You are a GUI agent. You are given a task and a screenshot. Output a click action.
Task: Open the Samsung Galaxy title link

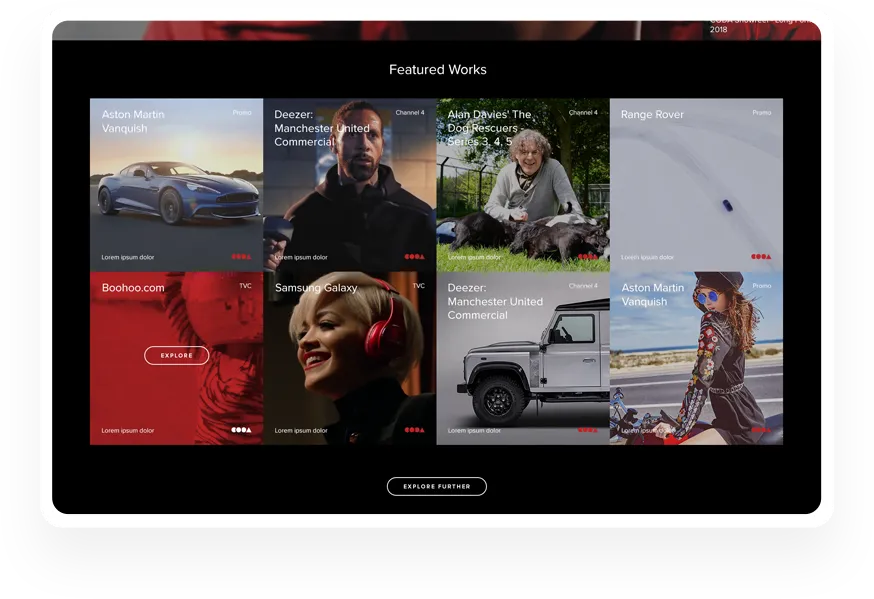pos(315,288)
